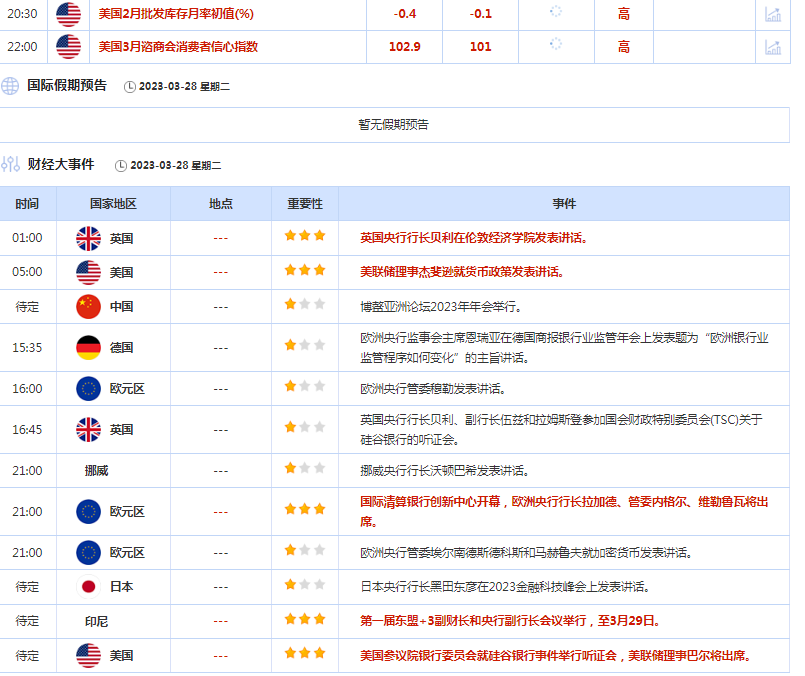
Task: Click the clock icon next to holiday date
Action: [130, 87]
